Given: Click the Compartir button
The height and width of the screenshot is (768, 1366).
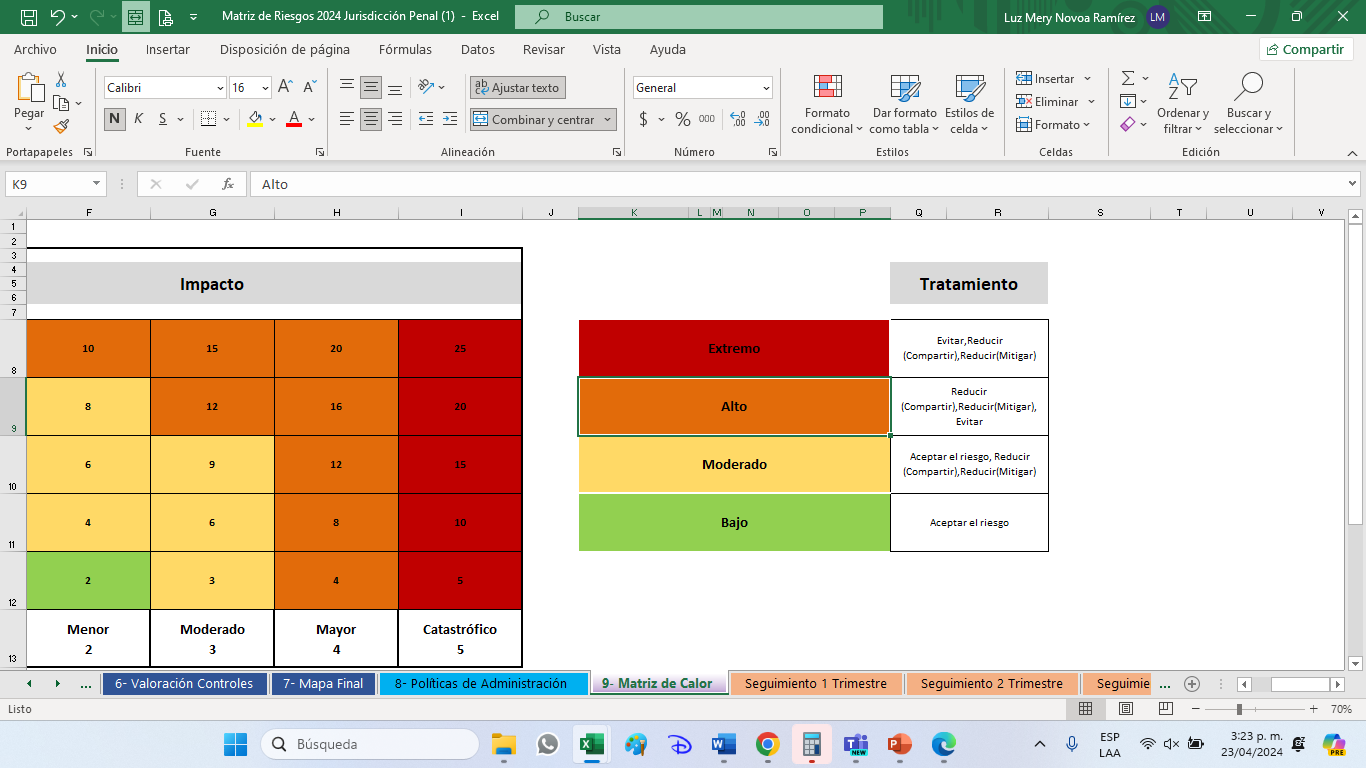Looking at the screenshot, I should coord(1306,49).
